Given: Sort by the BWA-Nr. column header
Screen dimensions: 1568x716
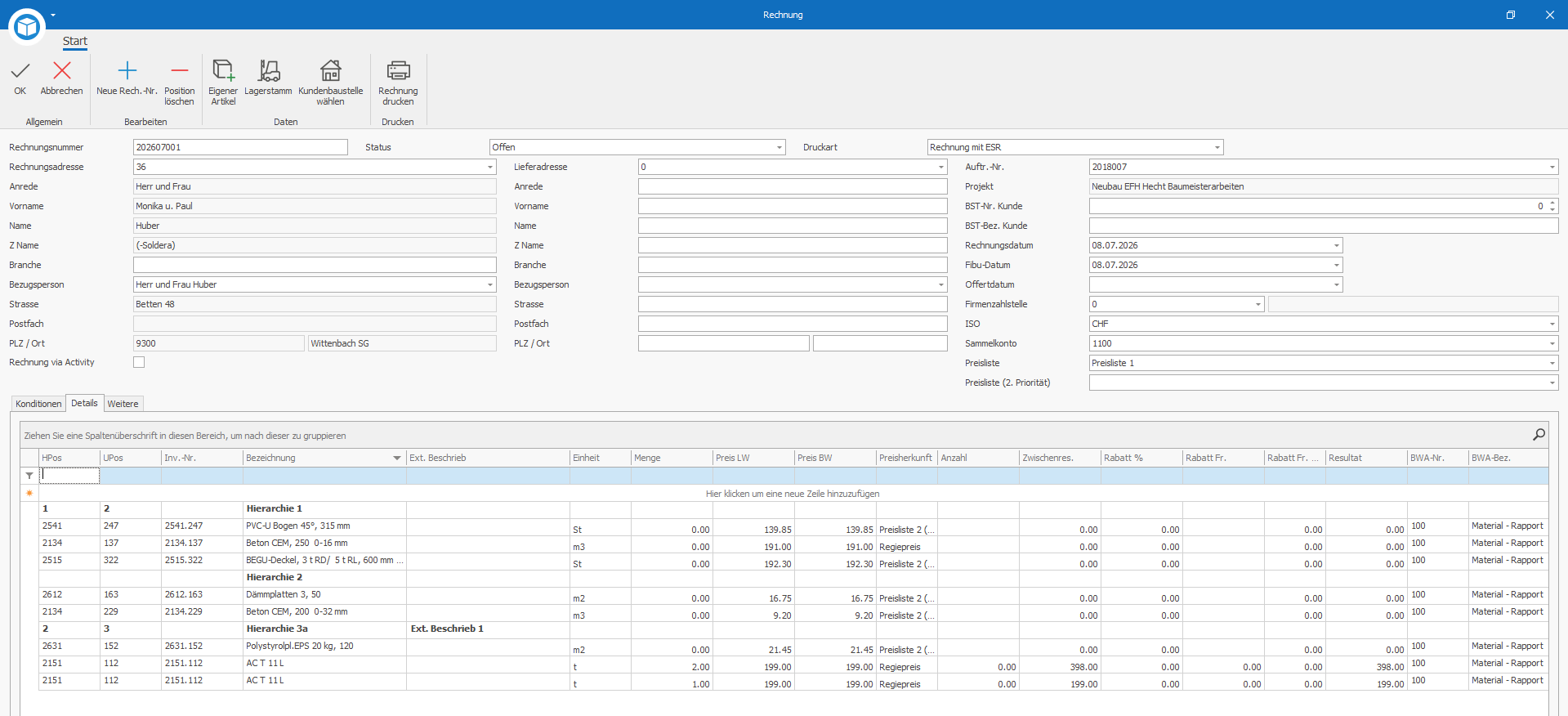Looking at the screenshot, I should point(1438,458).
